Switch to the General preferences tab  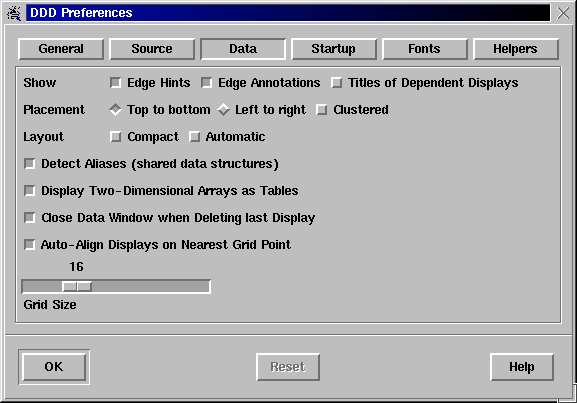61,49
